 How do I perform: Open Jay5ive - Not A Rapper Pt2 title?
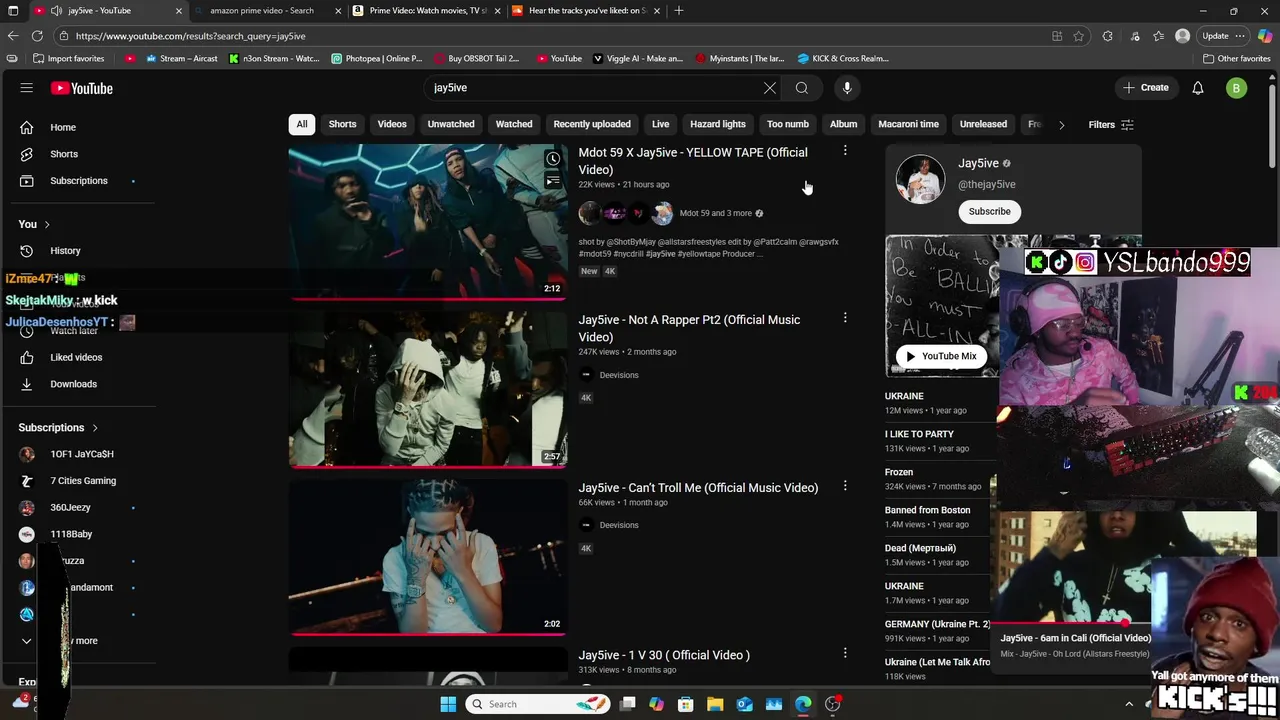coord(689,328)
